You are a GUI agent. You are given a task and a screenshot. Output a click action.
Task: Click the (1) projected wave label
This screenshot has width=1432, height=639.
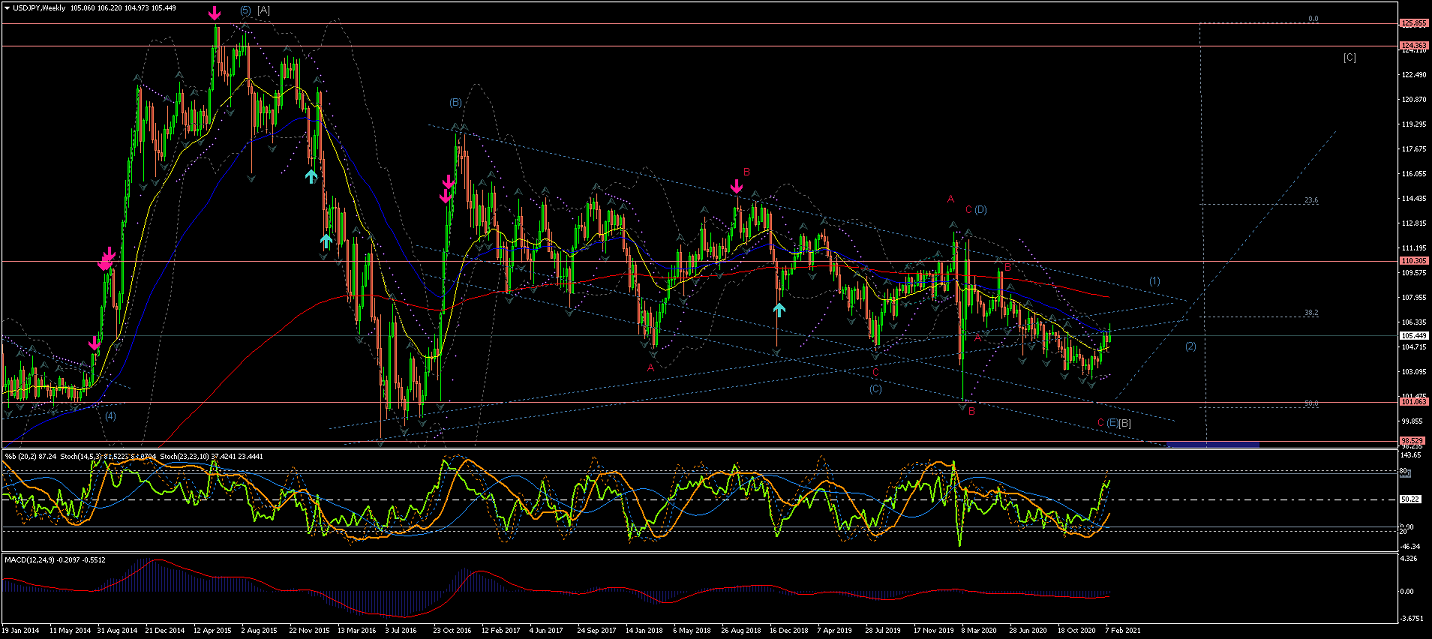[x=1154, y=281]
